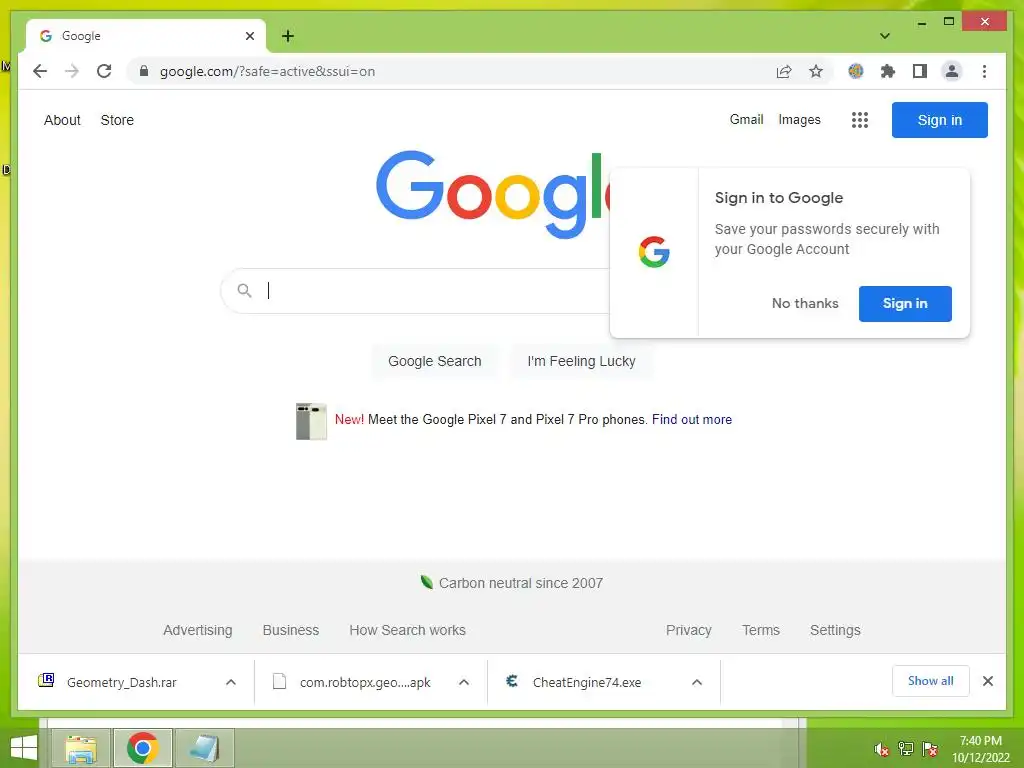The image size is (1024, 768).
Task: Click the Pixel 7 phone thumbnail
Action: [x=311, y=421]
